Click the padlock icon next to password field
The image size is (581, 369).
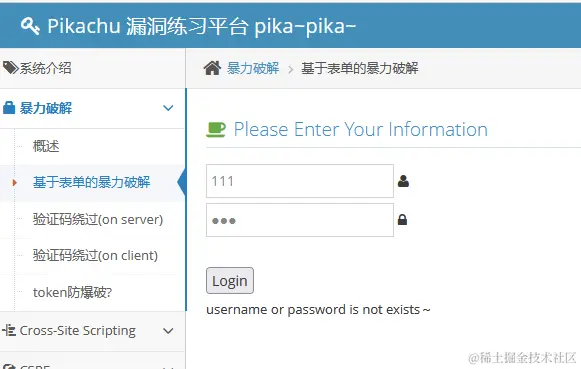pos(402,220)
